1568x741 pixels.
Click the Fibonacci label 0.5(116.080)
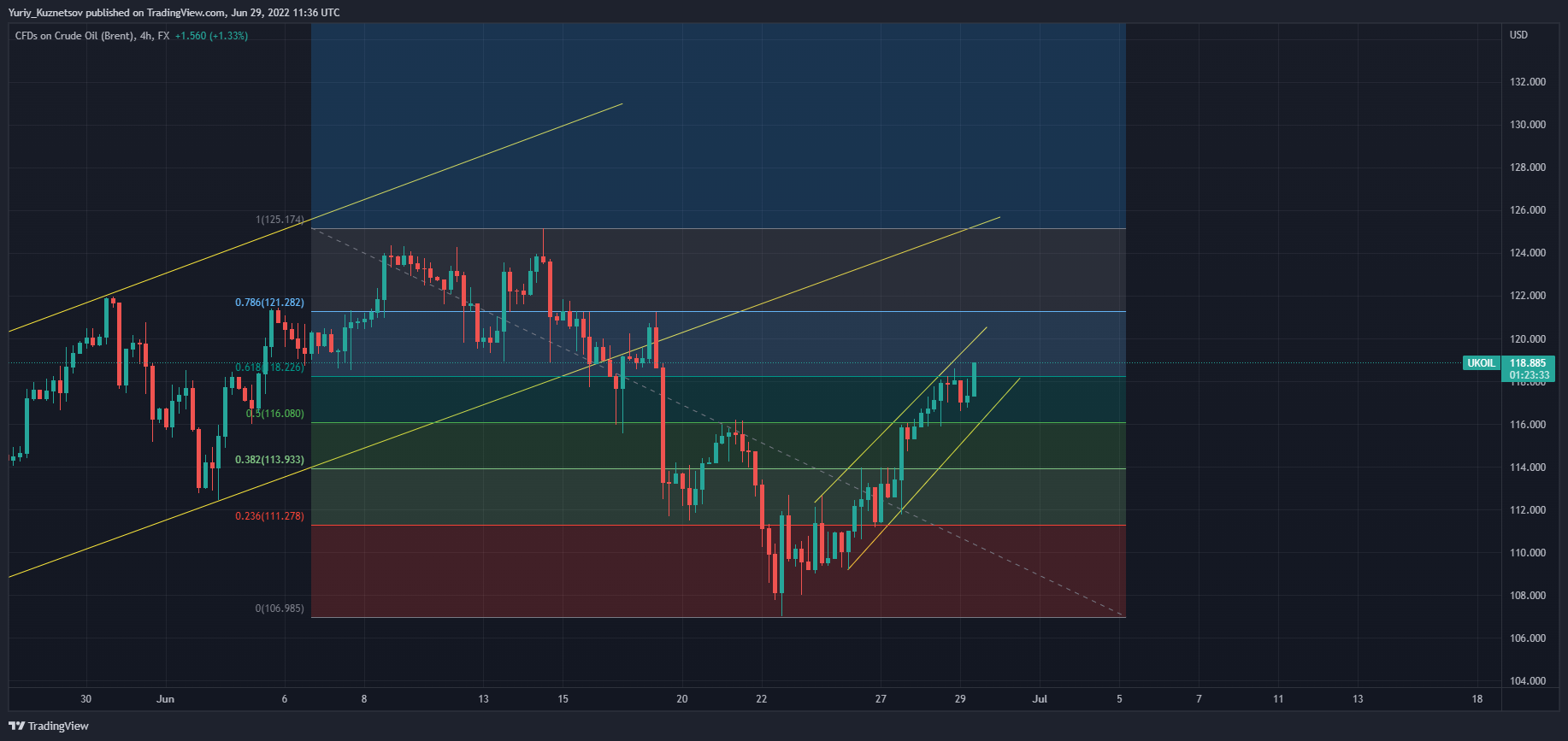tap(274, 414)
